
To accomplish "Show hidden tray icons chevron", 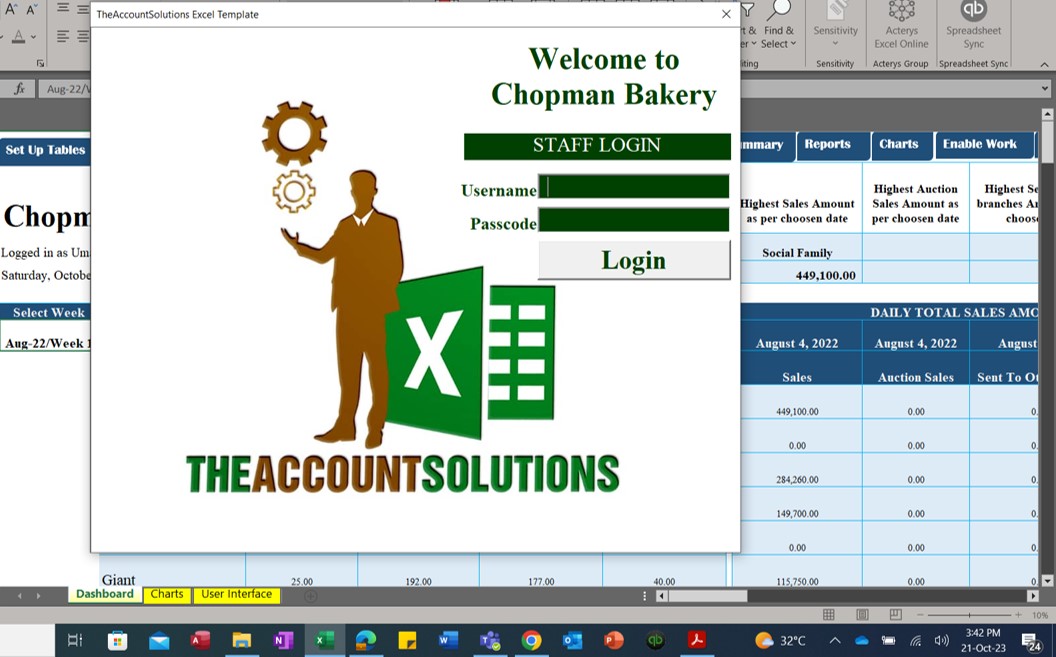I will 834,640.
